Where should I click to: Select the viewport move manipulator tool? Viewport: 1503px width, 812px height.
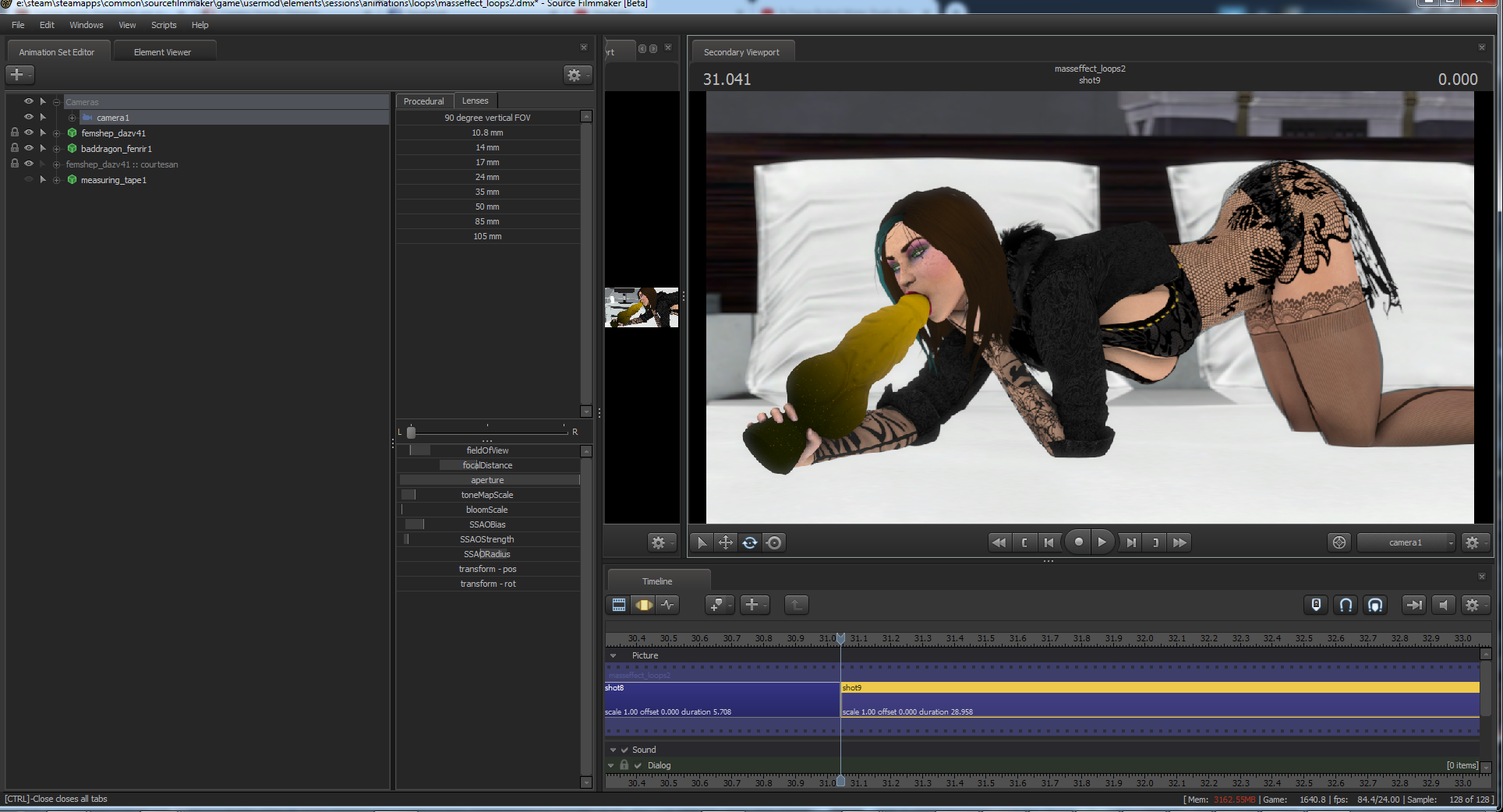point(726,542)
